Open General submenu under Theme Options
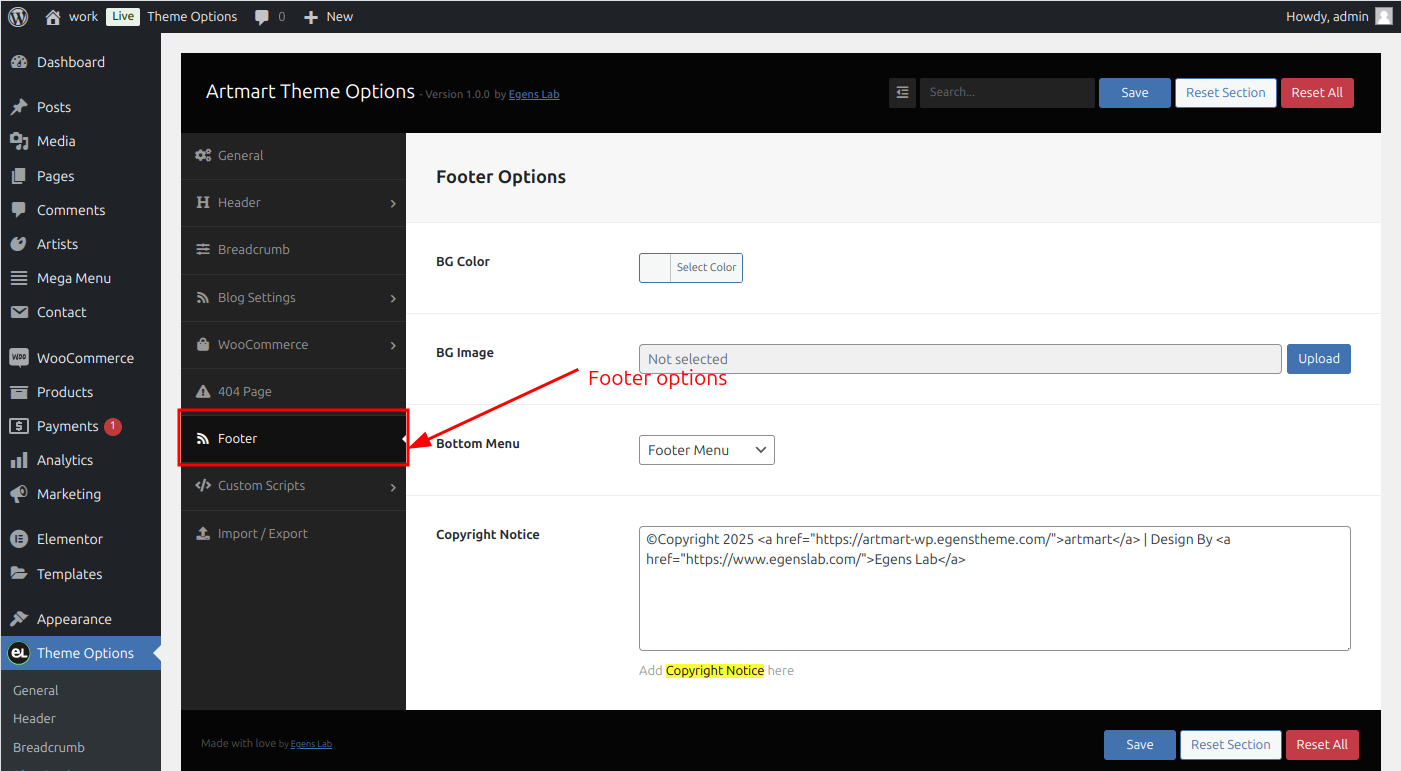Image resolution: width=1401 pixels, height=771 pixels. pyautogui.click(x=36, y=690)
